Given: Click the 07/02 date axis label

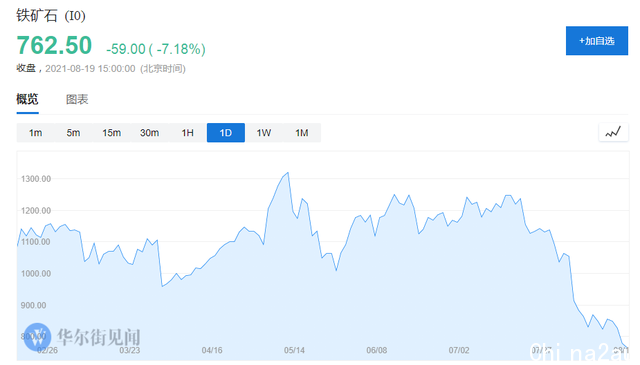Looking at the screenshot, I should point(459,350).
